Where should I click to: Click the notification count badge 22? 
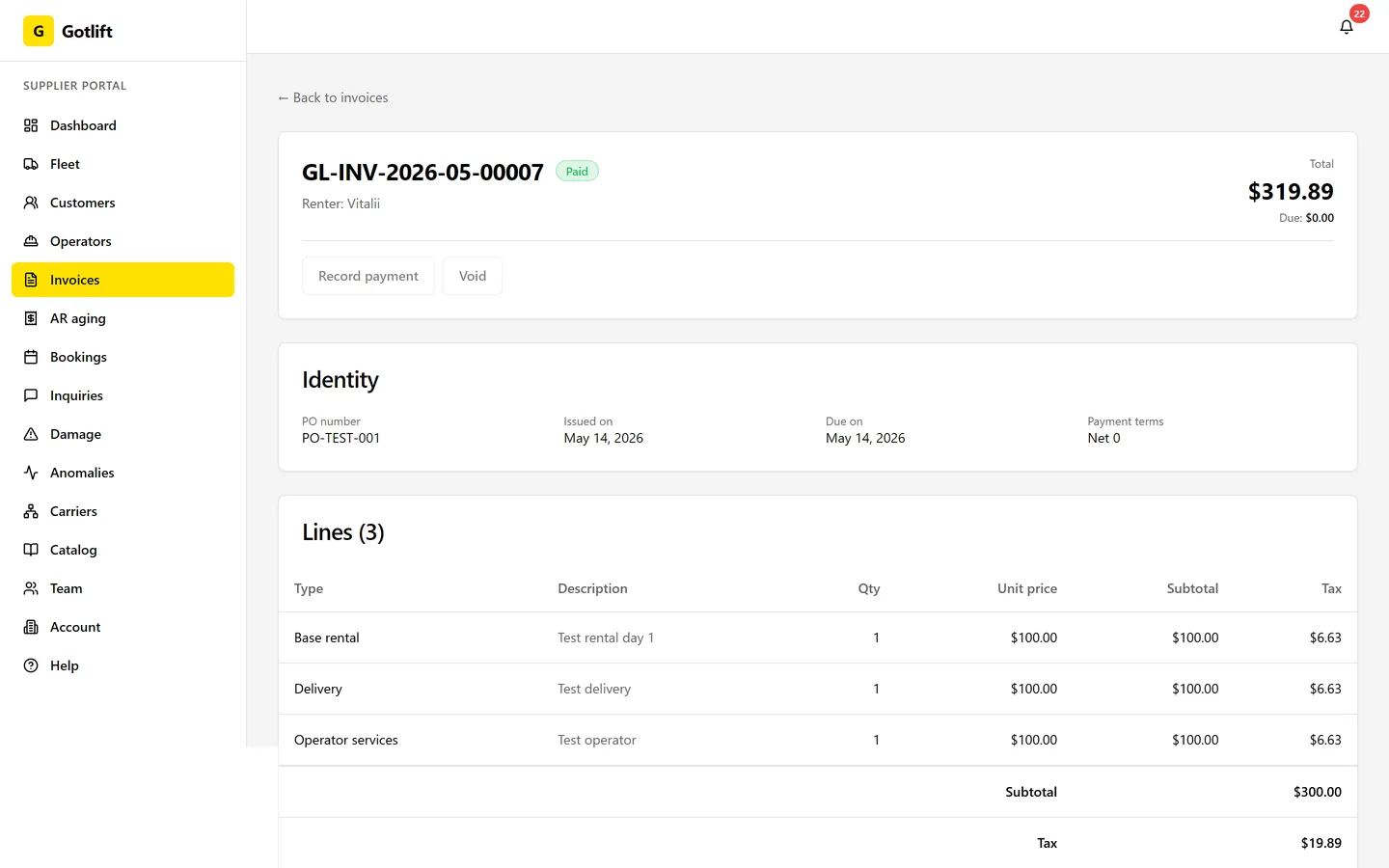pyautogui.click(x=1359, y=14)
